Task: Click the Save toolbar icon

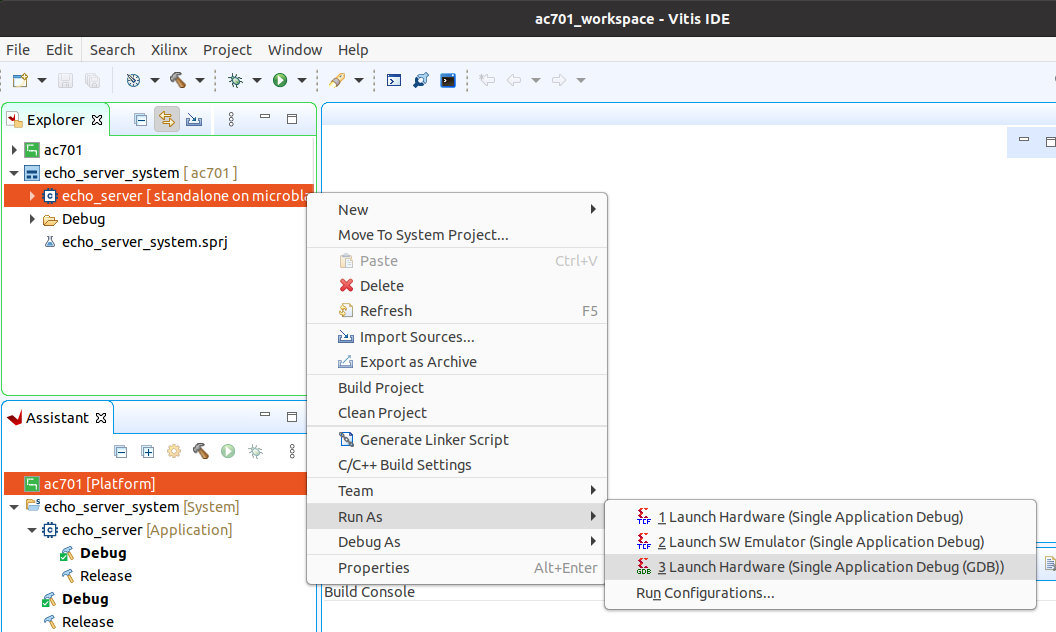Action: click(x=65, y=80)
